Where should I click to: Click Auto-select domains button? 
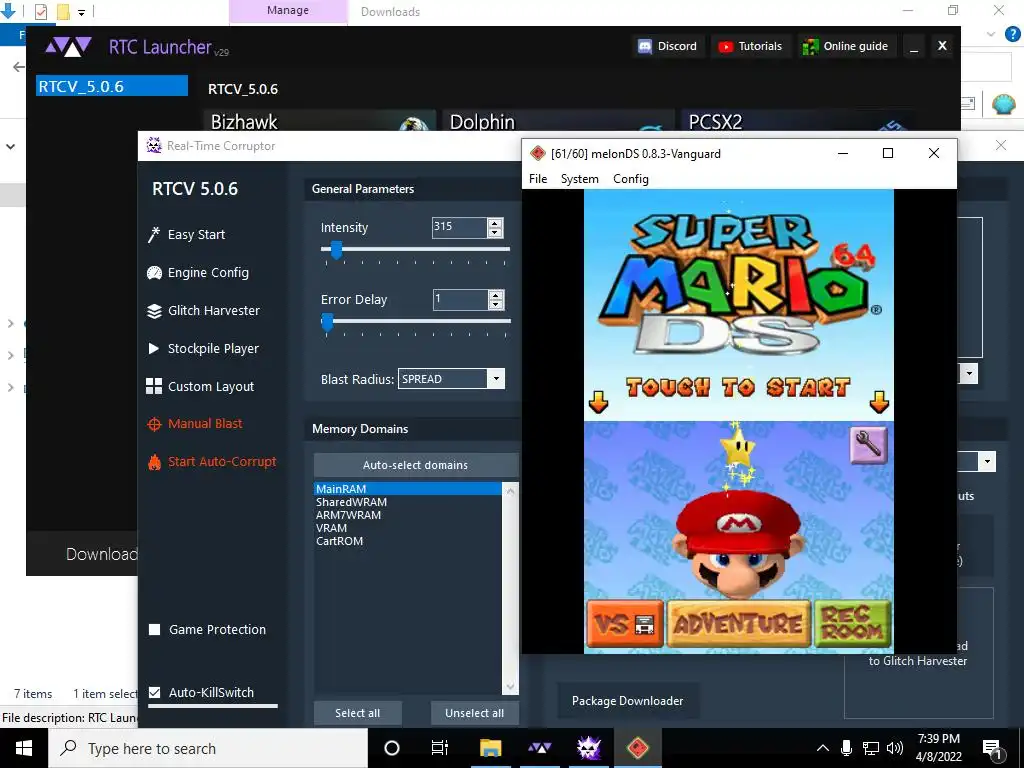click(x=415, y=465)
